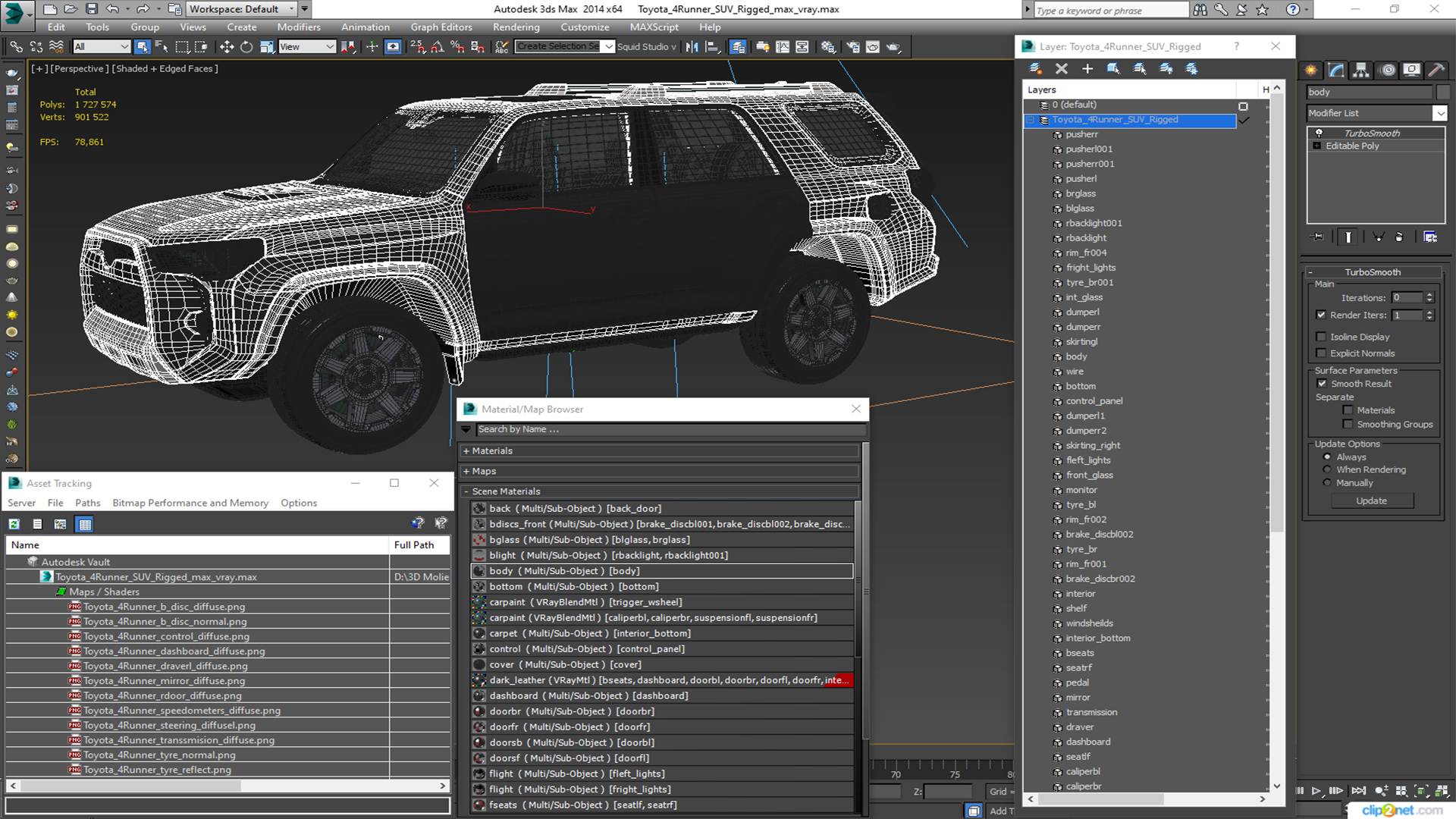Open the Motion tab in command panel
Viewport: 1456px width, 819px height.
pyautogui.click(x=1387, y=71)
